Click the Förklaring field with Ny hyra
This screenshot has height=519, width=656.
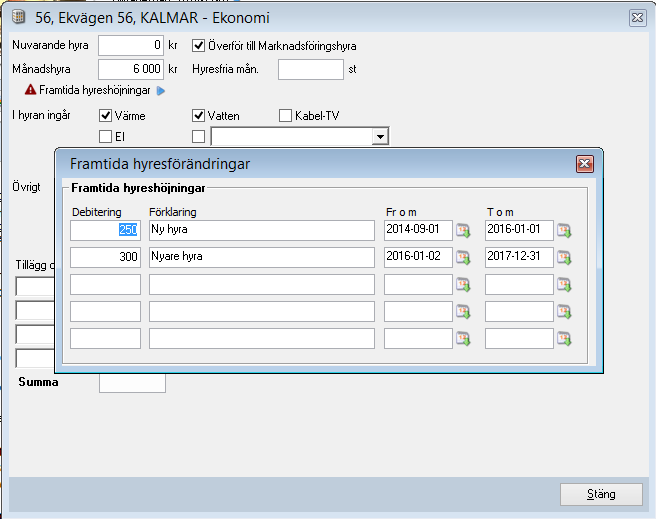[262, 230]
